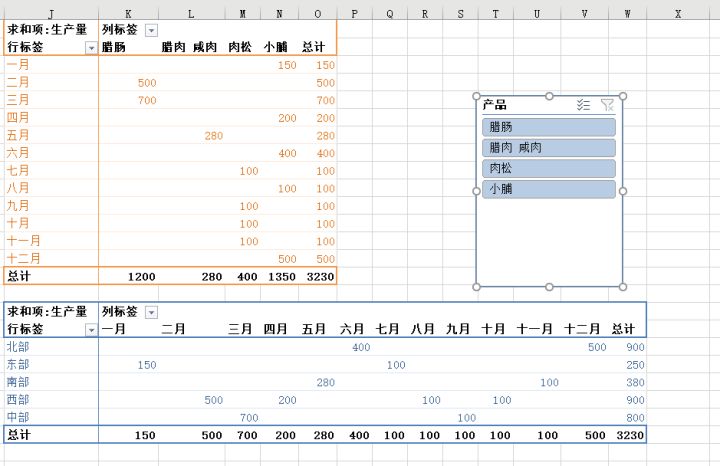Choose 小腩 in the product slicer
The height and width of the screenshot is (466, 720).
[548, 188]
